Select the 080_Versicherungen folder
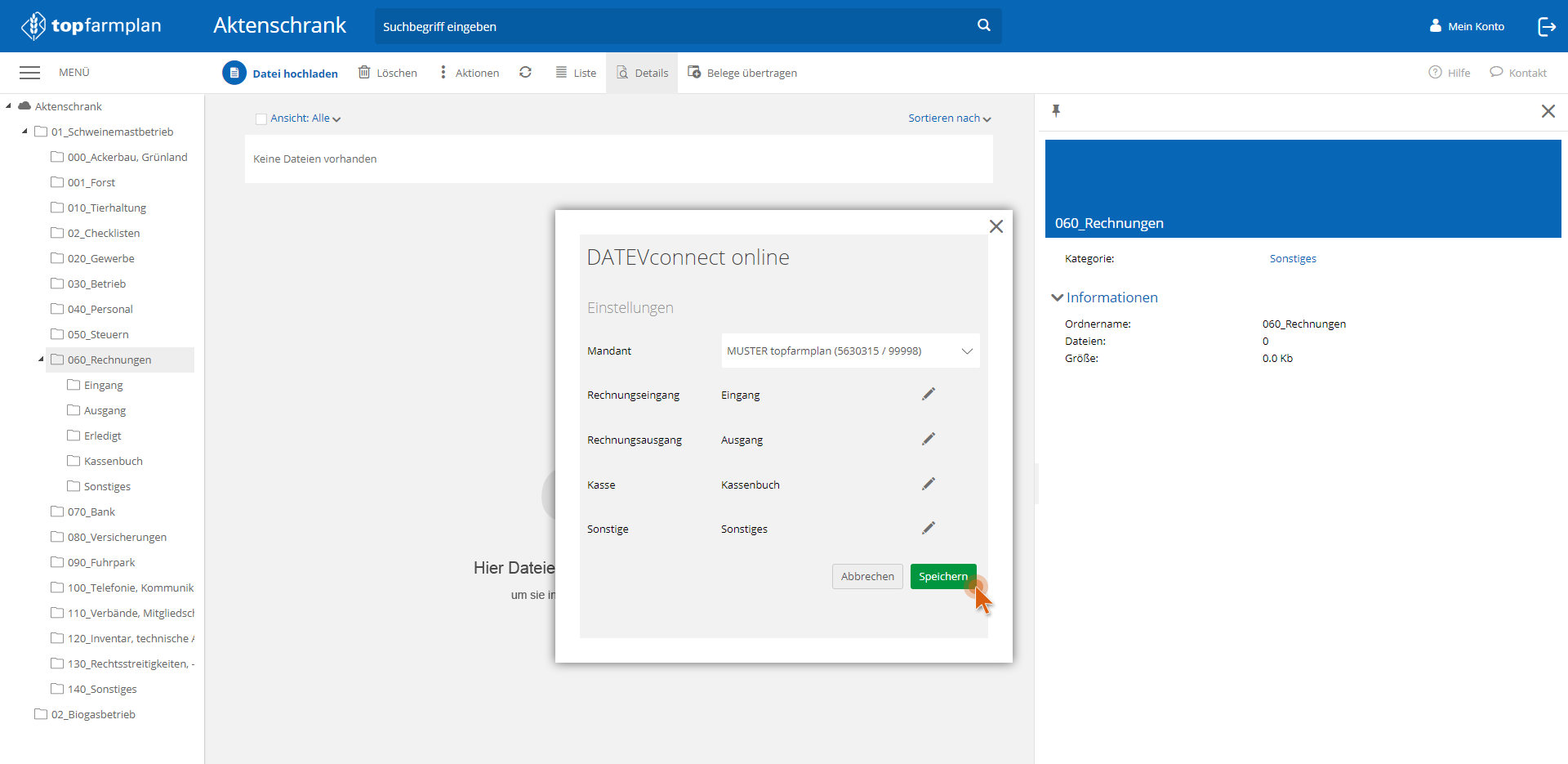Viewport: 1568px width, 764px height. click(109, 537)
